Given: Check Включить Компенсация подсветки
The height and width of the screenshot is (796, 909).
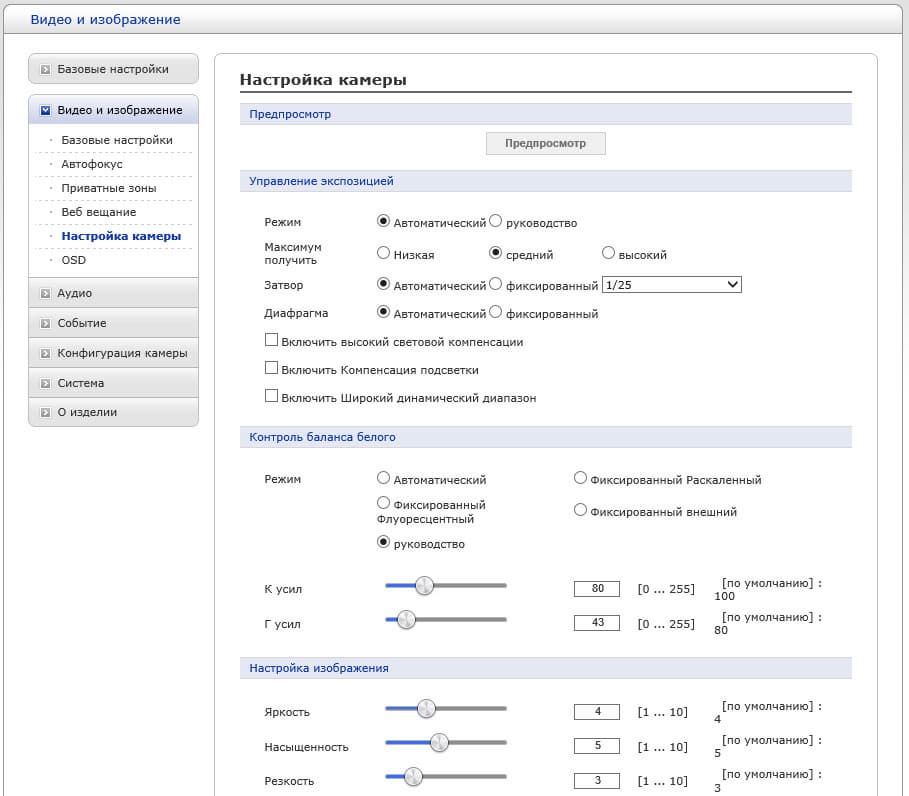Looking at the screenshot, I should (271, 368).
